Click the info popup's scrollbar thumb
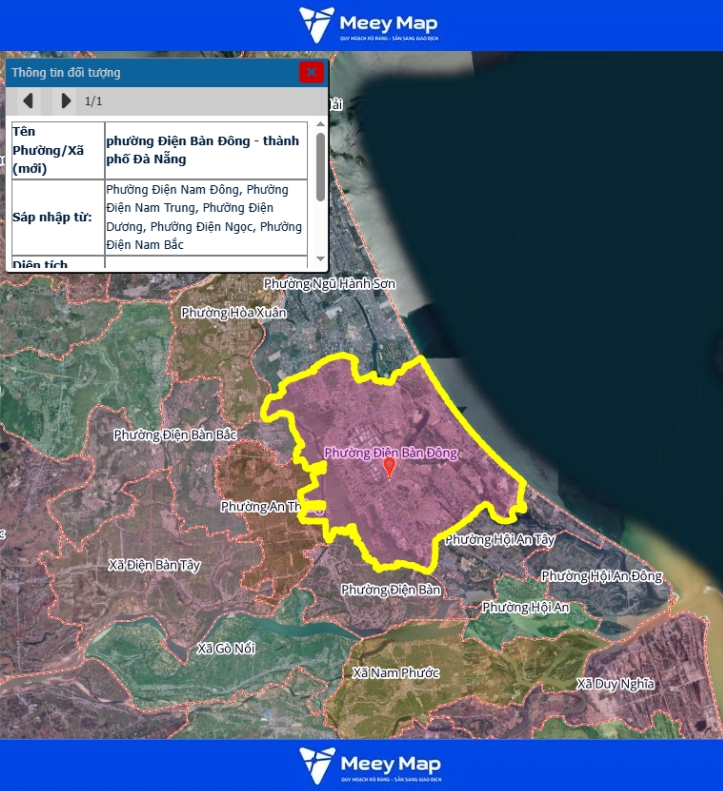723x791 pixels. [320, 167]
